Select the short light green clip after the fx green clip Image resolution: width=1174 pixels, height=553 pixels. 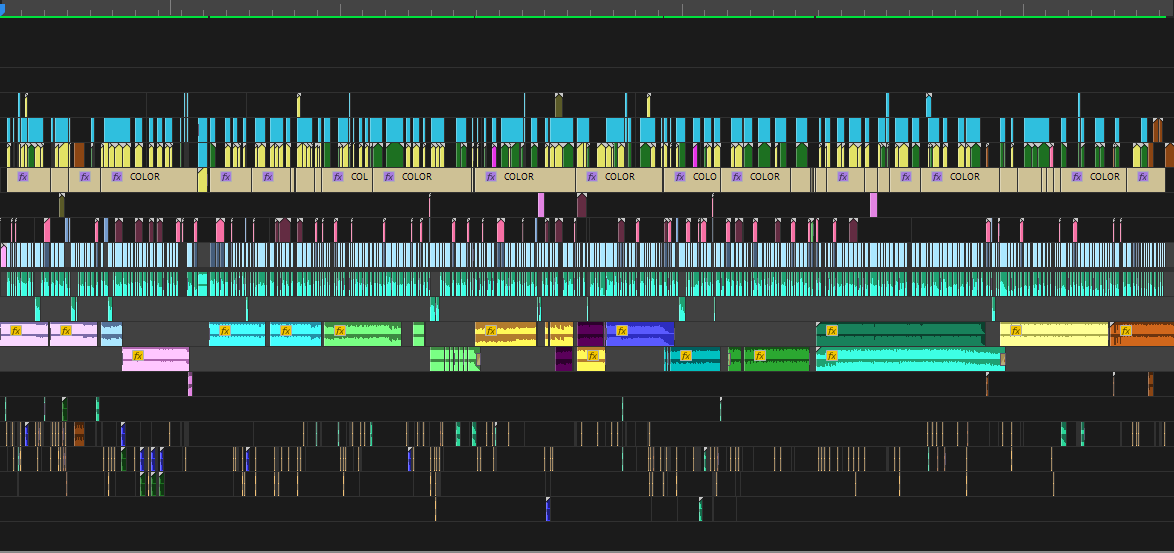pyautogui.click(x=419, y=334)
